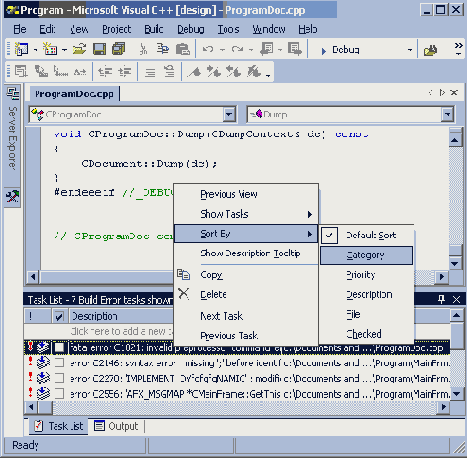Viewport: 467px width, 458px height.
Task: Click the Open folder icon
Action: point(79,49)
